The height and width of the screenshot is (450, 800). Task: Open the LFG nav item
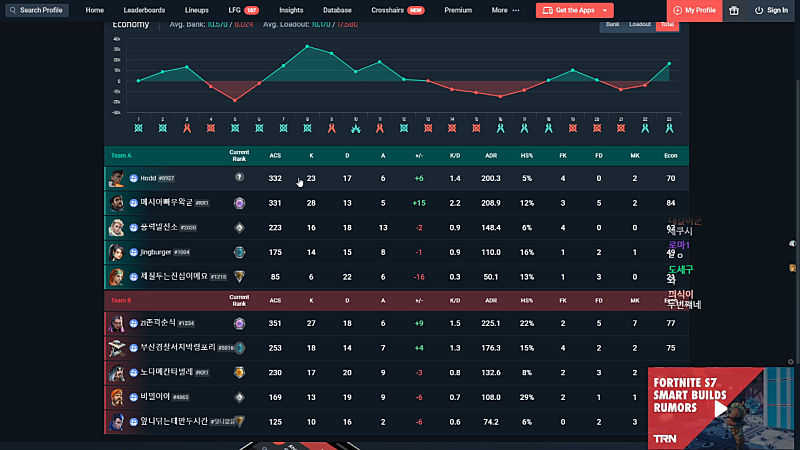coord(243,10)
